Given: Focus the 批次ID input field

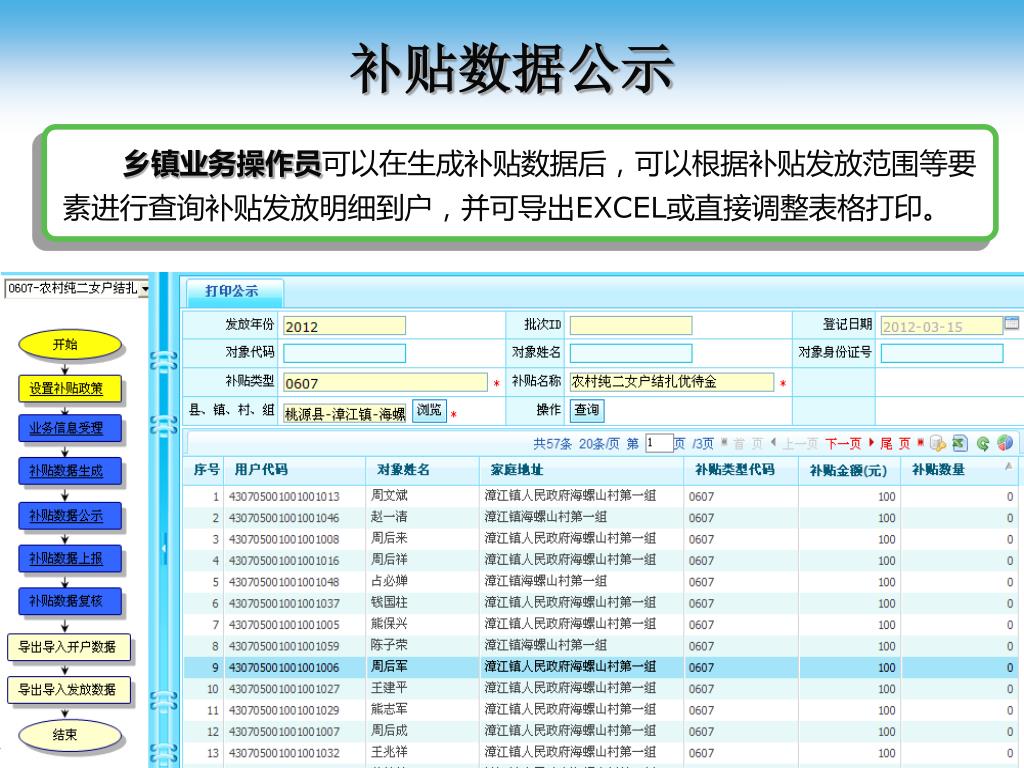Looking at the screenshot, I should [631, 326].
